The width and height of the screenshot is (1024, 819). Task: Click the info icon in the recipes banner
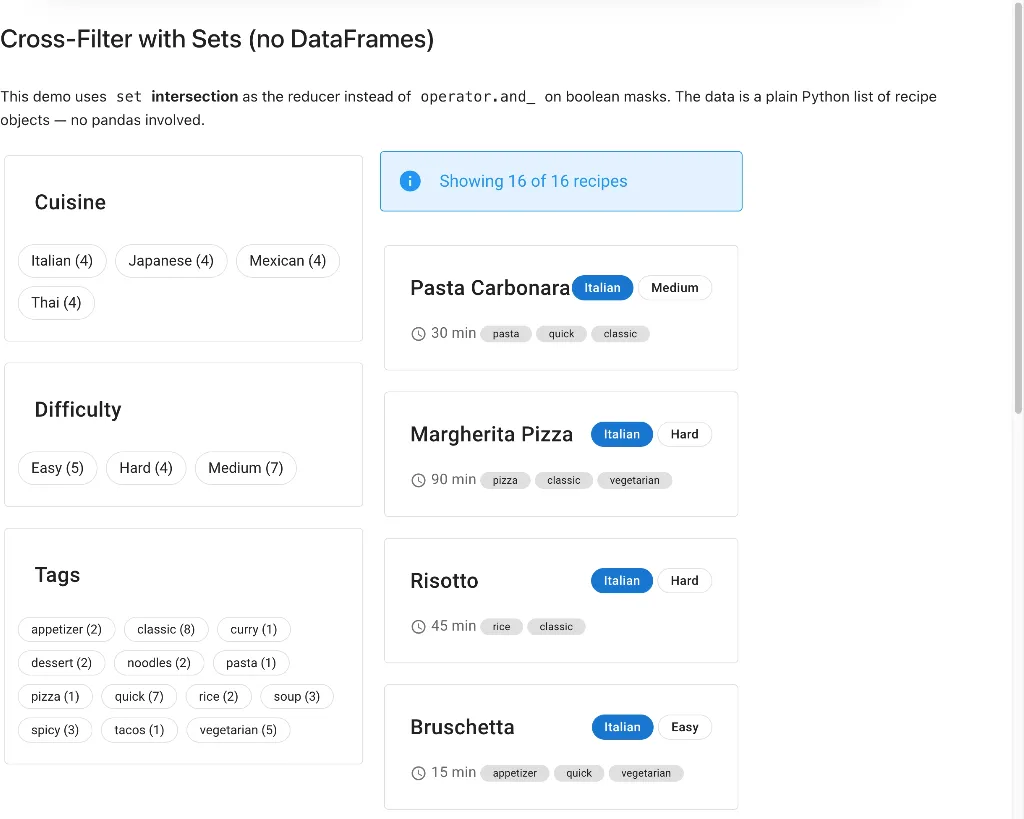click(x=410, y=181)
